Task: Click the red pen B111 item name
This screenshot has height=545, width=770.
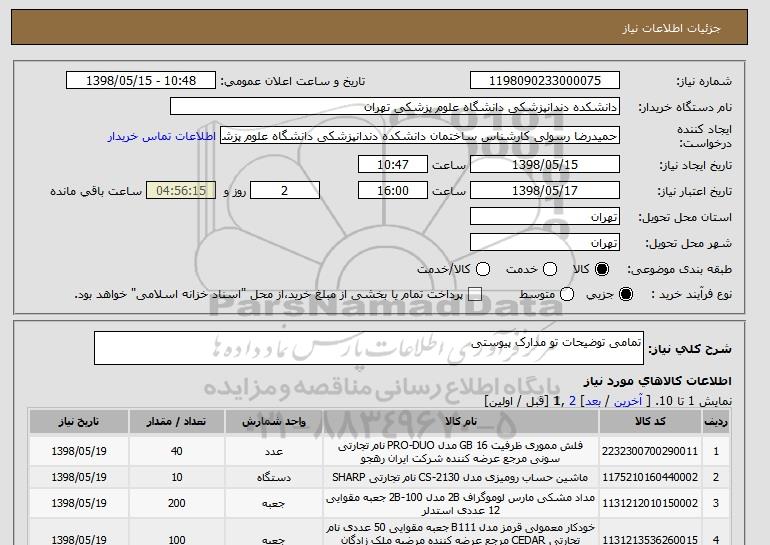Action: 461,534
